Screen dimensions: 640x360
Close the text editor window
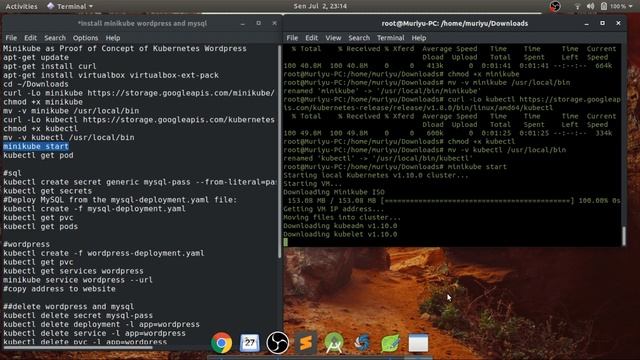[274, 23]
